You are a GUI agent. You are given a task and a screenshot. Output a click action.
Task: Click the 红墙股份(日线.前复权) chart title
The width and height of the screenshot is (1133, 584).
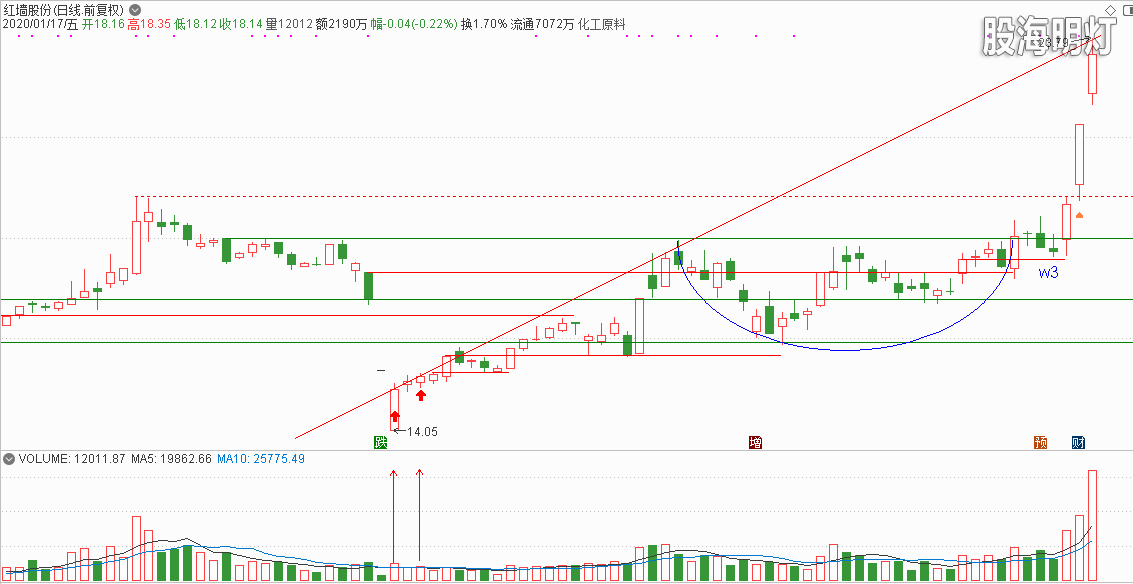(64, 10)
